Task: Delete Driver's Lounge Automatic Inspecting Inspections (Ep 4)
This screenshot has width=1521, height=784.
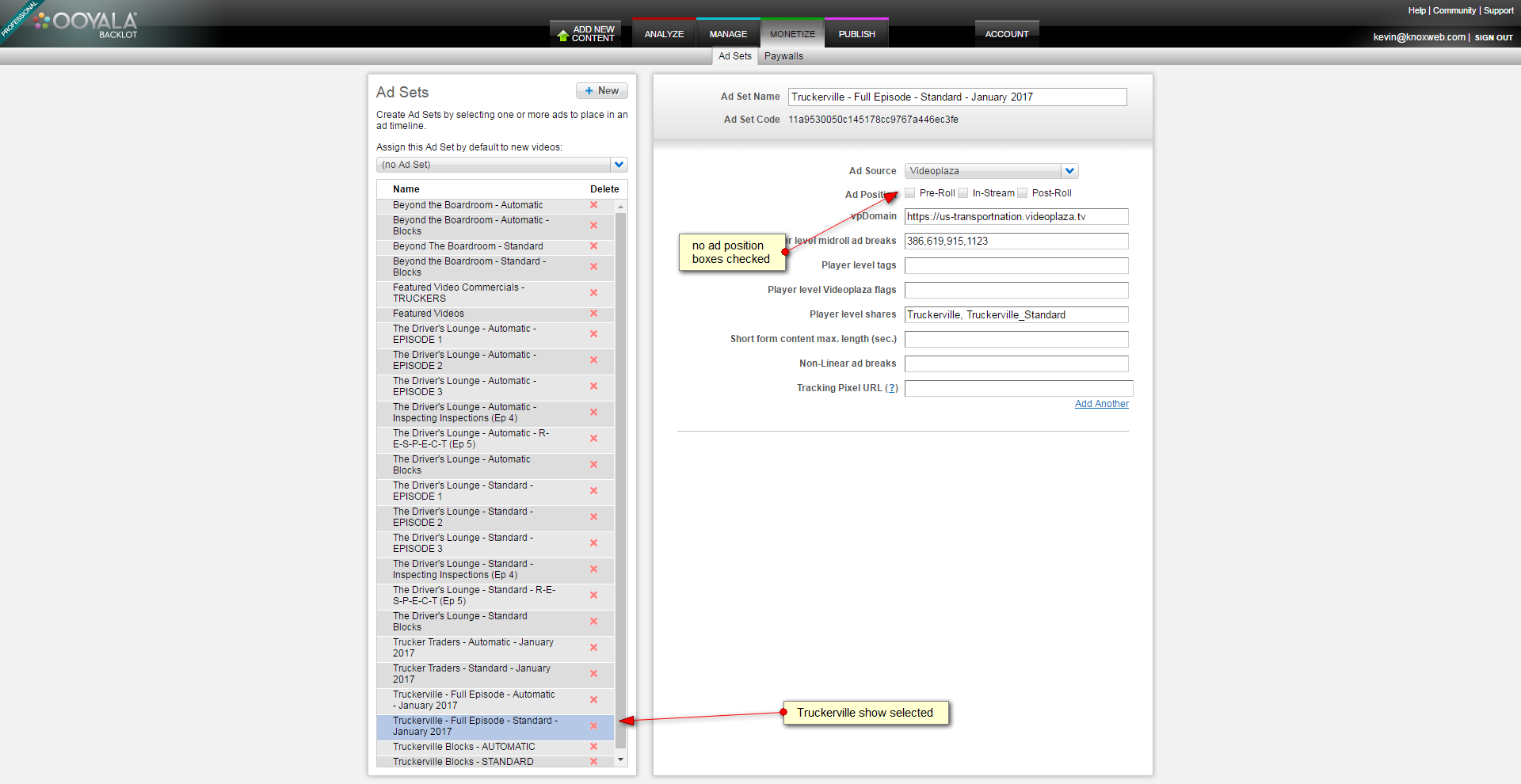Action: pyautogui.click(x=593, y=413)
